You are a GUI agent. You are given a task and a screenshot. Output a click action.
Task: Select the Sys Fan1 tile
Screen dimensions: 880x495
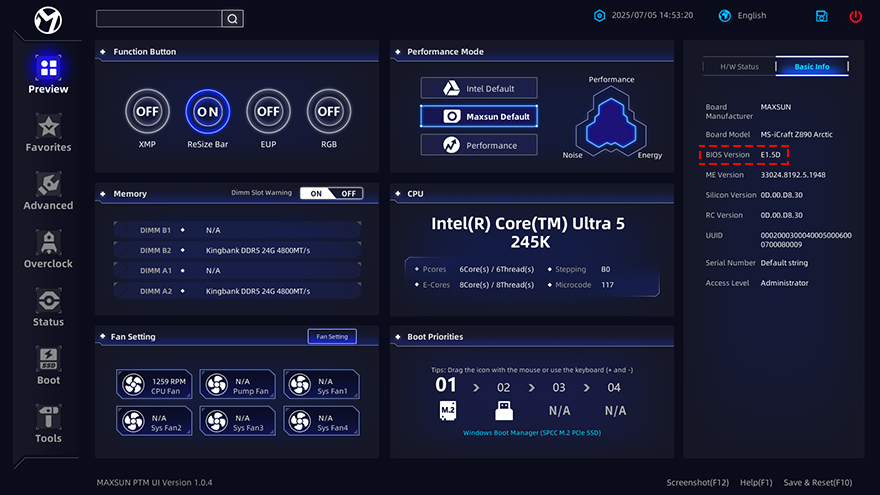[x=321, y=384]
